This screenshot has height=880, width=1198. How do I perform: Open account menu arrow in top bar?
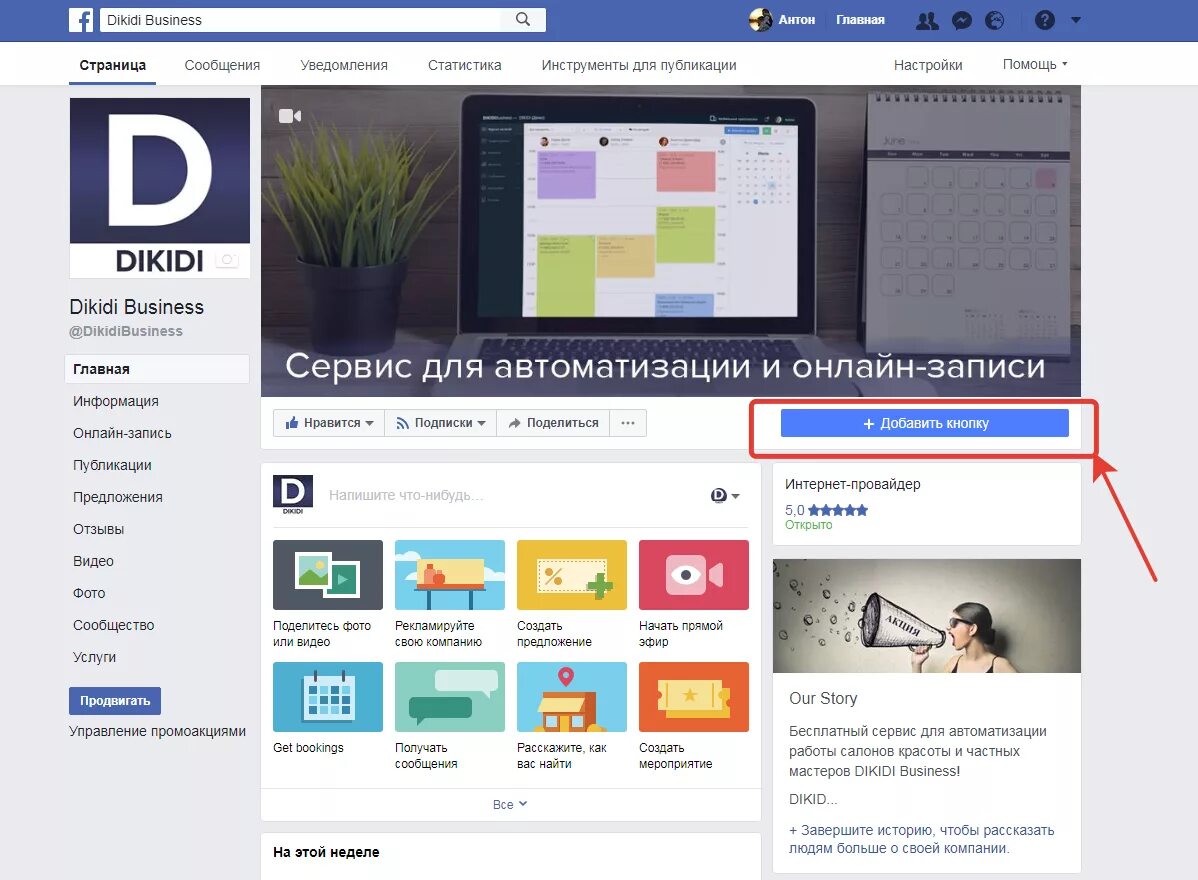click(x=1076, y=21)
